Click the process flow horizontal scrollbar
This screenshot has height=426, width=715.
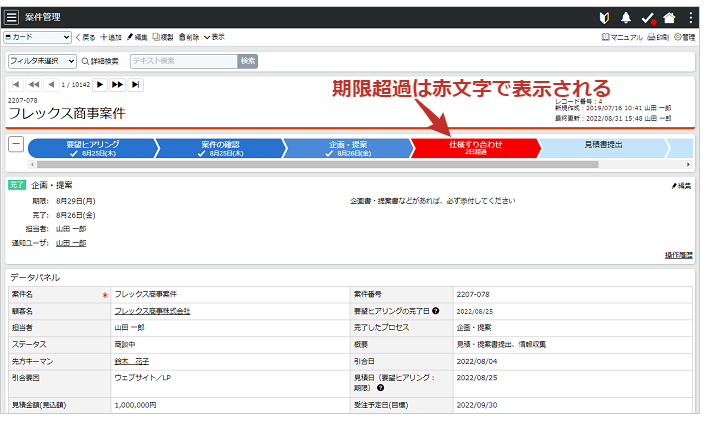pos(300,164)
